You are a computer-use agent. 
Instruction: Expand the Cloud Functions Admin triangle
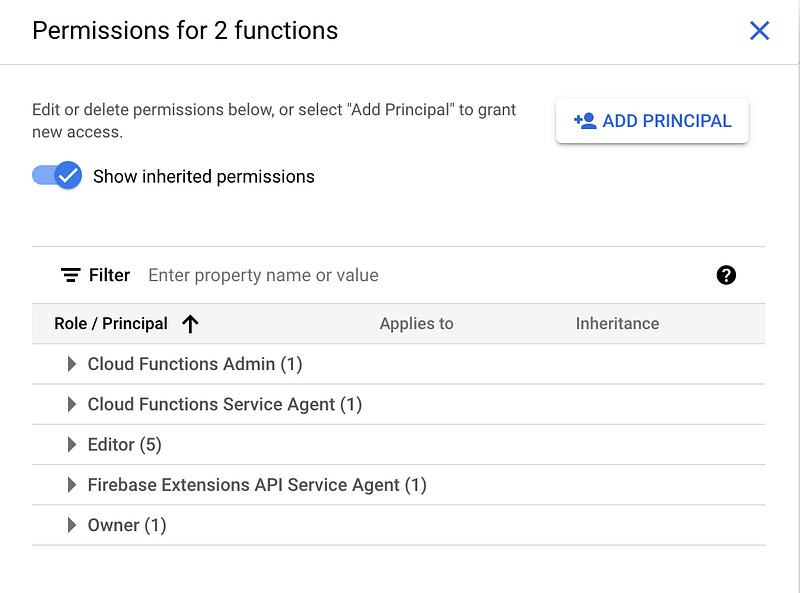[x=72, y=364]
